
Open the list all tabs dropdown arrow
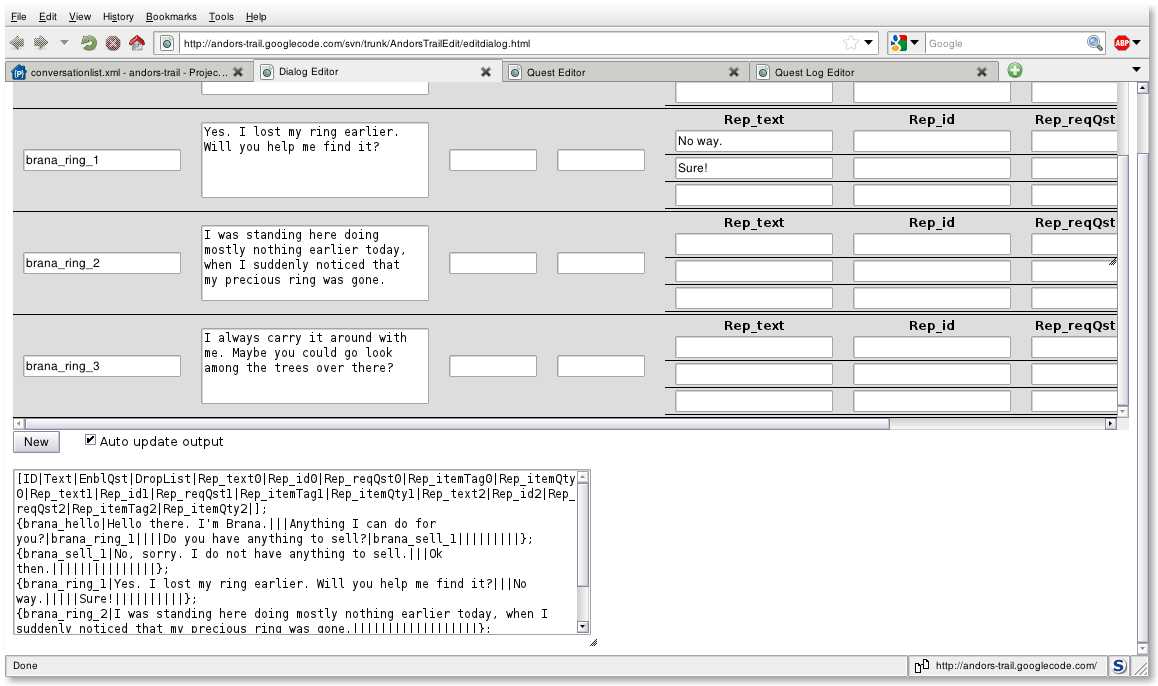tap(1136, 70)
